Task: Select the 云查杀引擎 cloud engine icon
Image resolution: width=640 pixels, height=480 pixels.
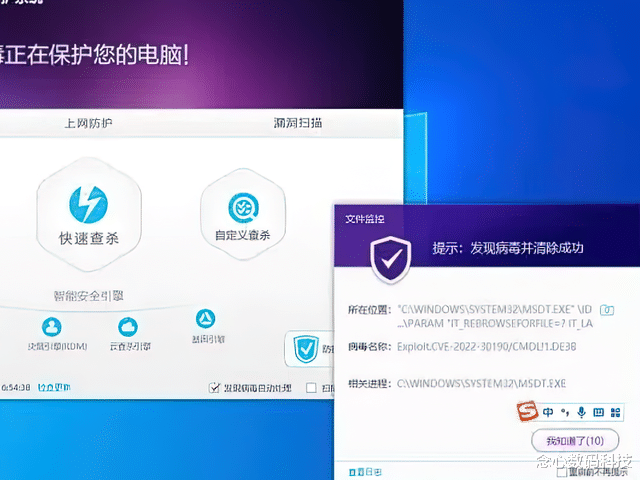Action: point(128,327)
